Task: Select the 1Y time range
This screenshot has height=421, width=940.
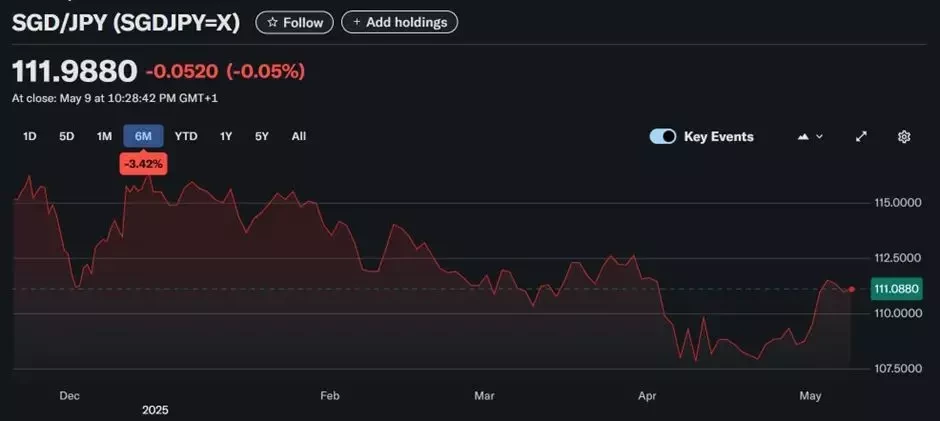Action: [226, 136]
